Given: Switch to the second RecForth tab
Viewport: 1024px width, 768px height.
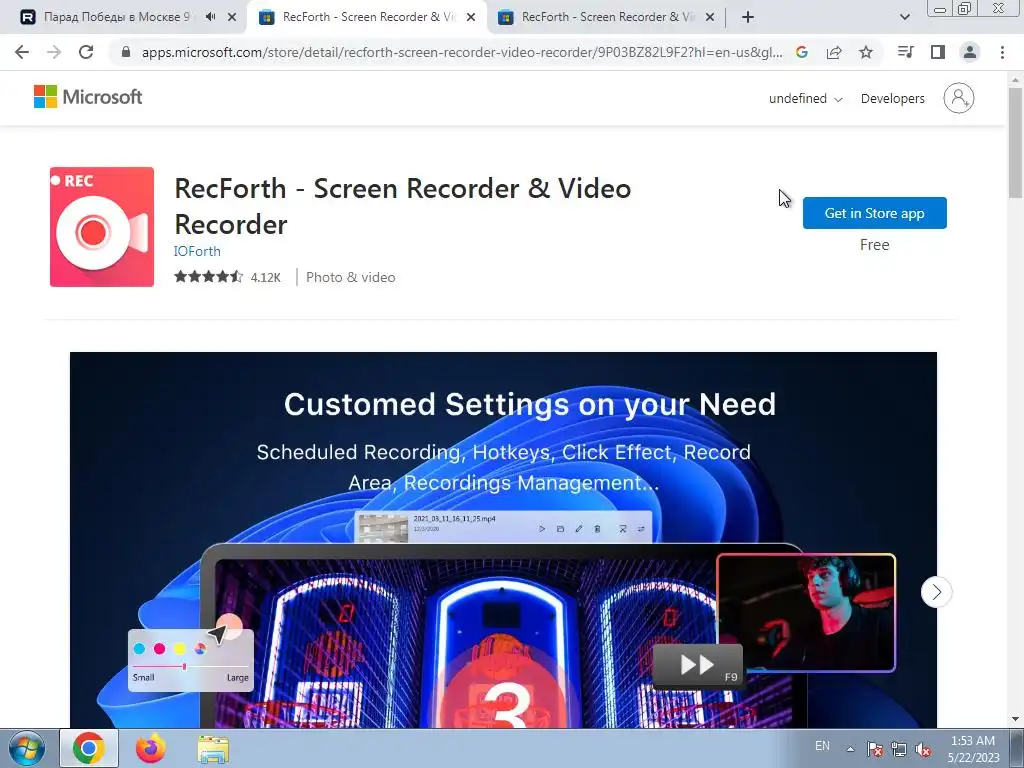Looking at the screenshot, I should (607, 17).
